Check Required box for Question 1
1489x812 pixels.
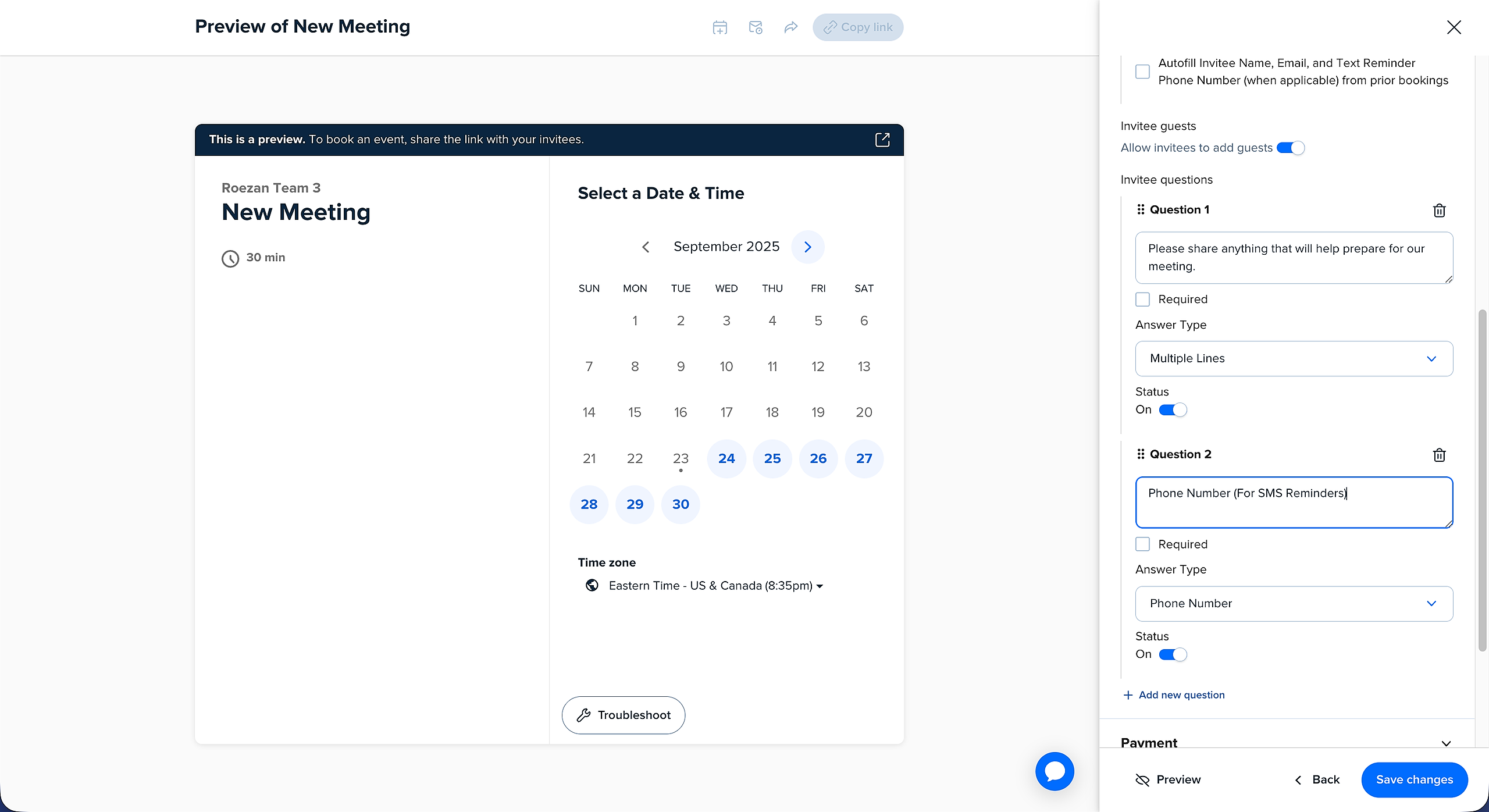coord(1142,300)
